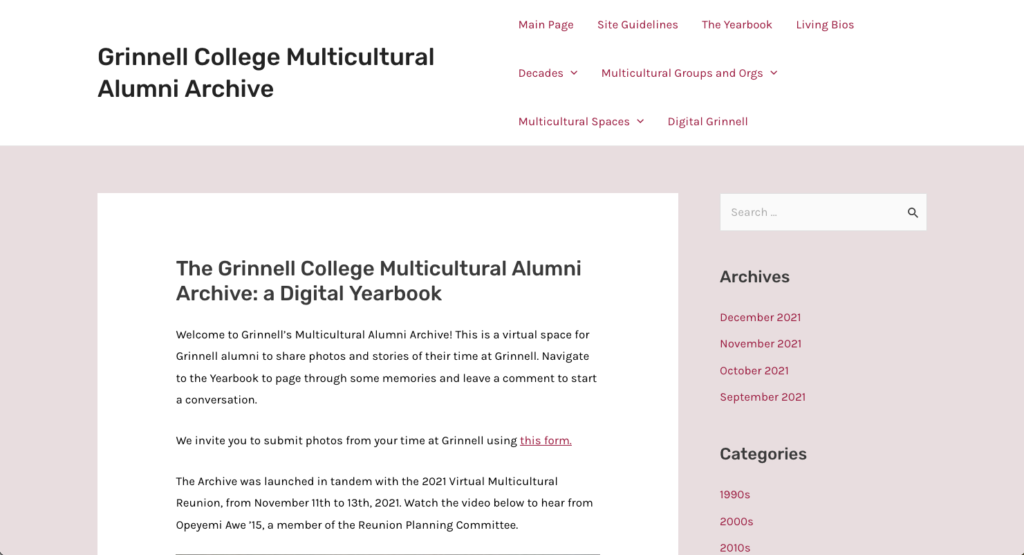Viewport: 1024px width, 555px height.
Task: Open the October 2021 archive
Action: (754, 370)
